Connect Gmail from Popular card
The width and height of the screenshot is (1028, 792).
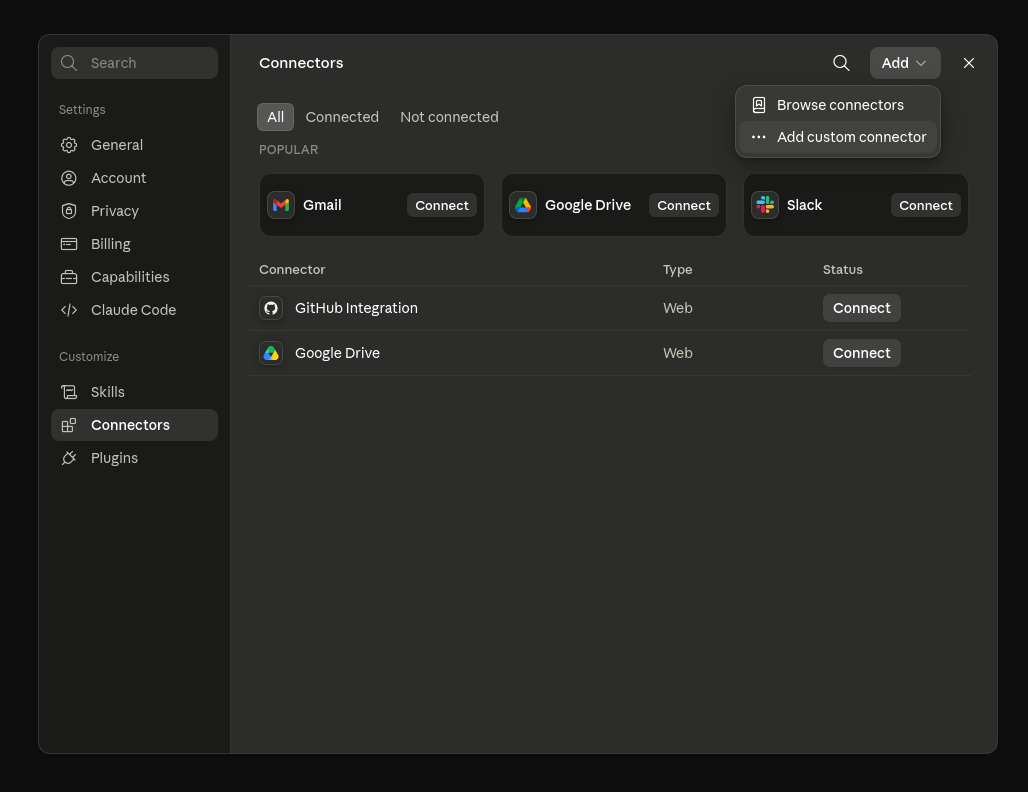(x=442, y=205)
